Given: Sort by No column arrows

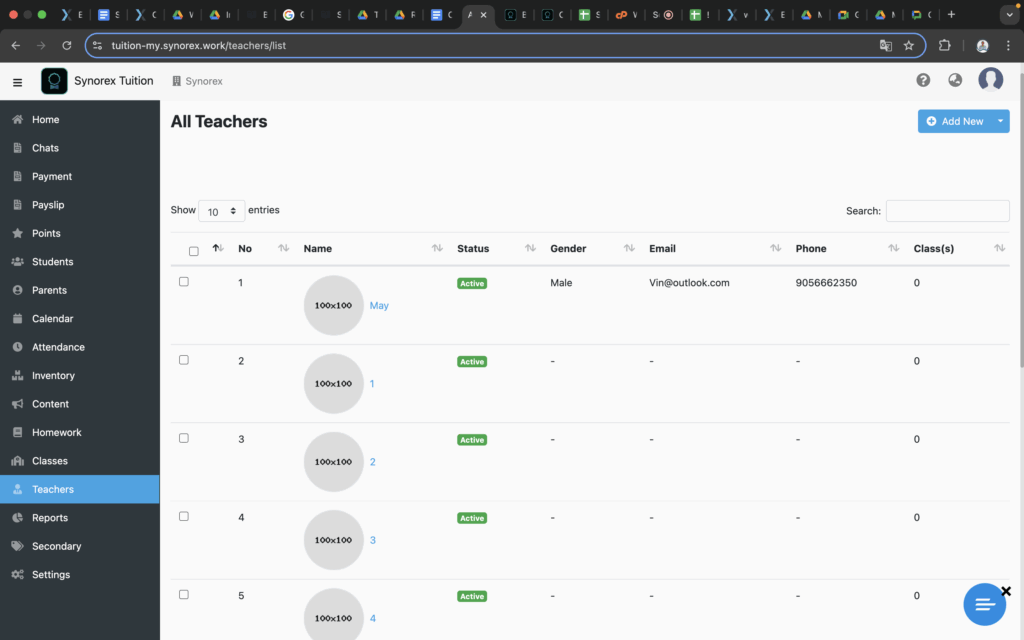Looking at the screenshot, I should tap(283, 248).
